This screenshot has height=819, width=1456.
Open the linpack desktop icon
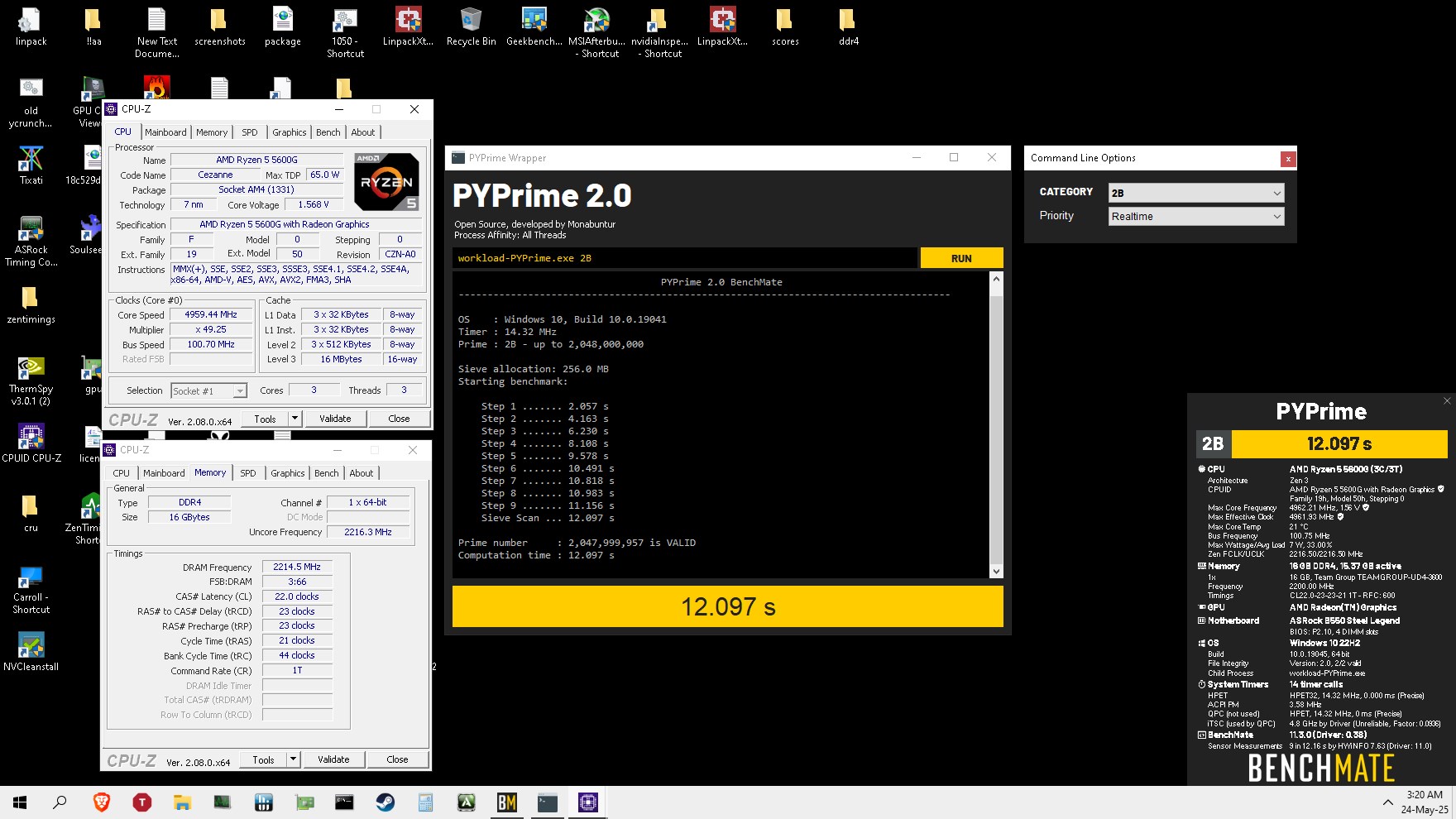pos(31,26)
